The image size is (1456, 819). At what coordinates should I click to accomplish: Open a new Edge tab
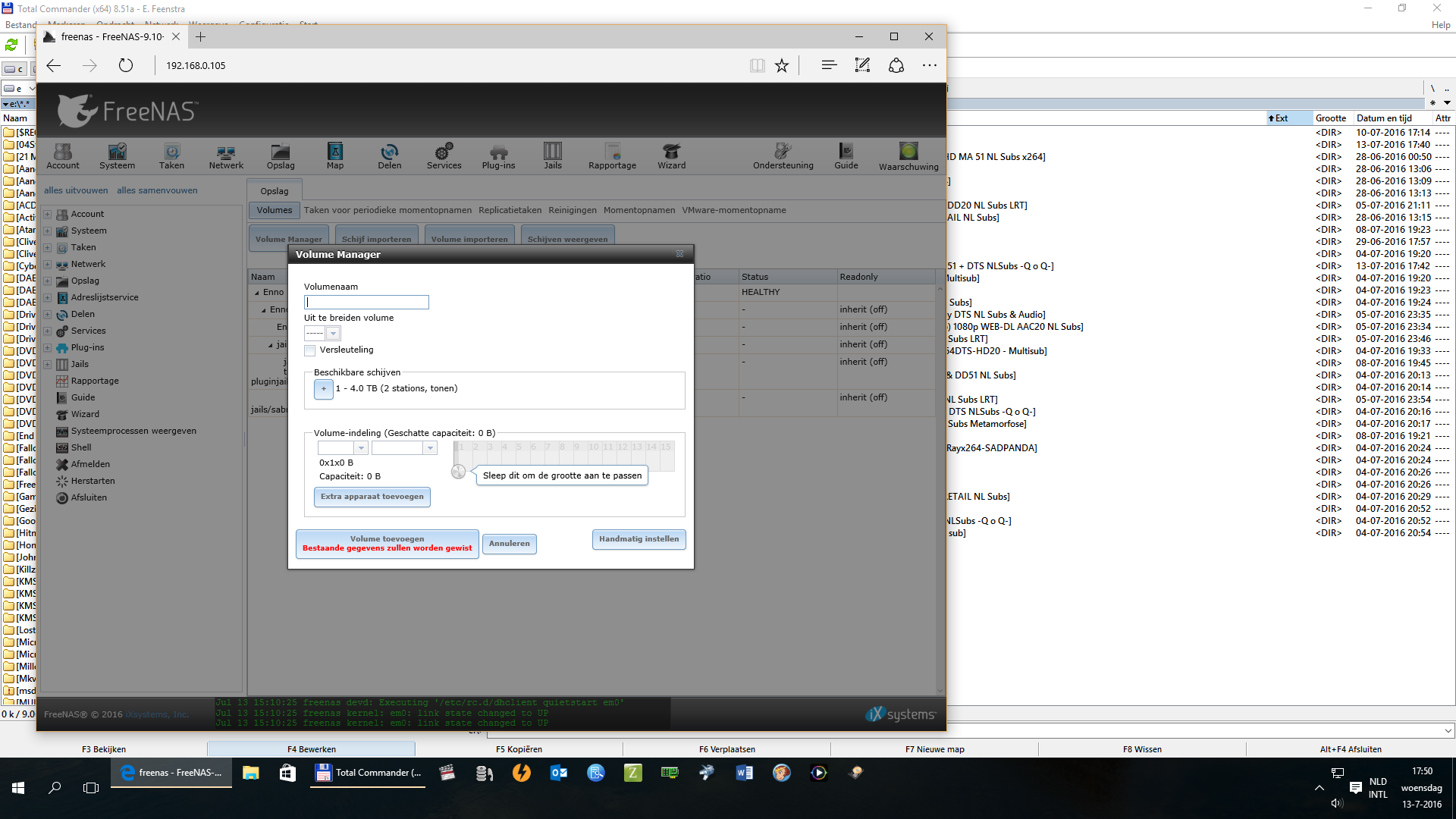tap(200, 36)
